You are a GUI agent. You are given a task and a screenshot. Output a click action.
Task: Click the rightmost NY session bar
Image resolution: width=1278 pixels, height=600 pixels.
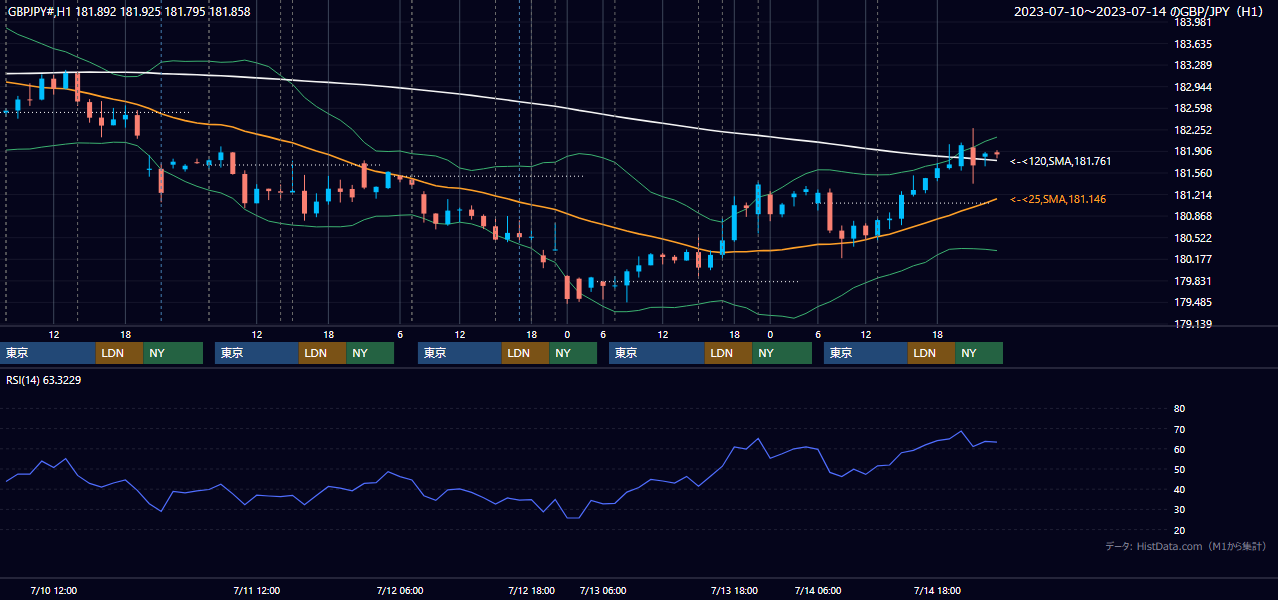click(x=979, y=353)
